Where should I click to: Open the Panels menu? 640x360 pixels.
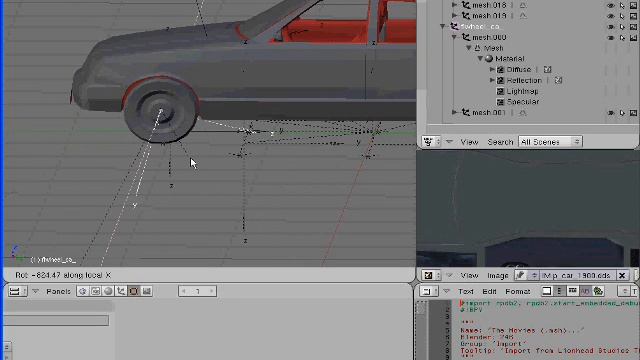pyautogui.click(x=58, y=291)
